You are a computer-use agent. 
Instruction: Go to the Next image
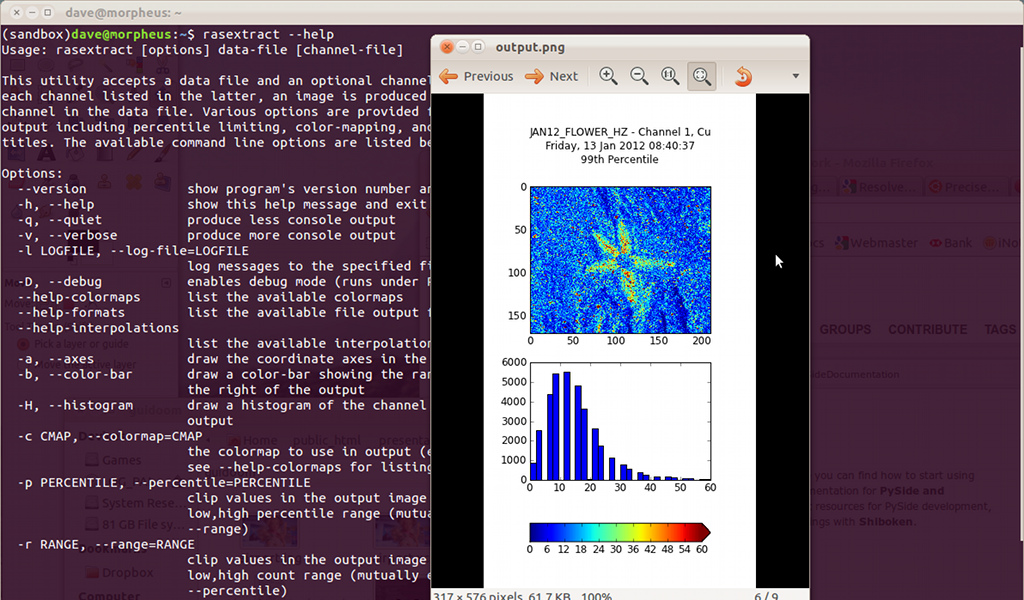click(552, 76)
